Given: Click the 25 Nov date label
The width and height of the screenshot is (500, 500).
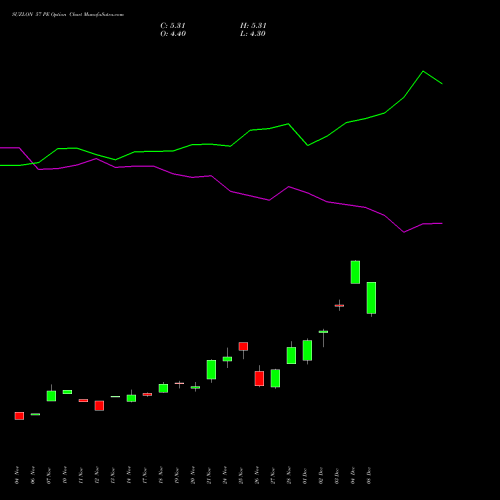Looking at the screenshot, I should pos(241,475).
